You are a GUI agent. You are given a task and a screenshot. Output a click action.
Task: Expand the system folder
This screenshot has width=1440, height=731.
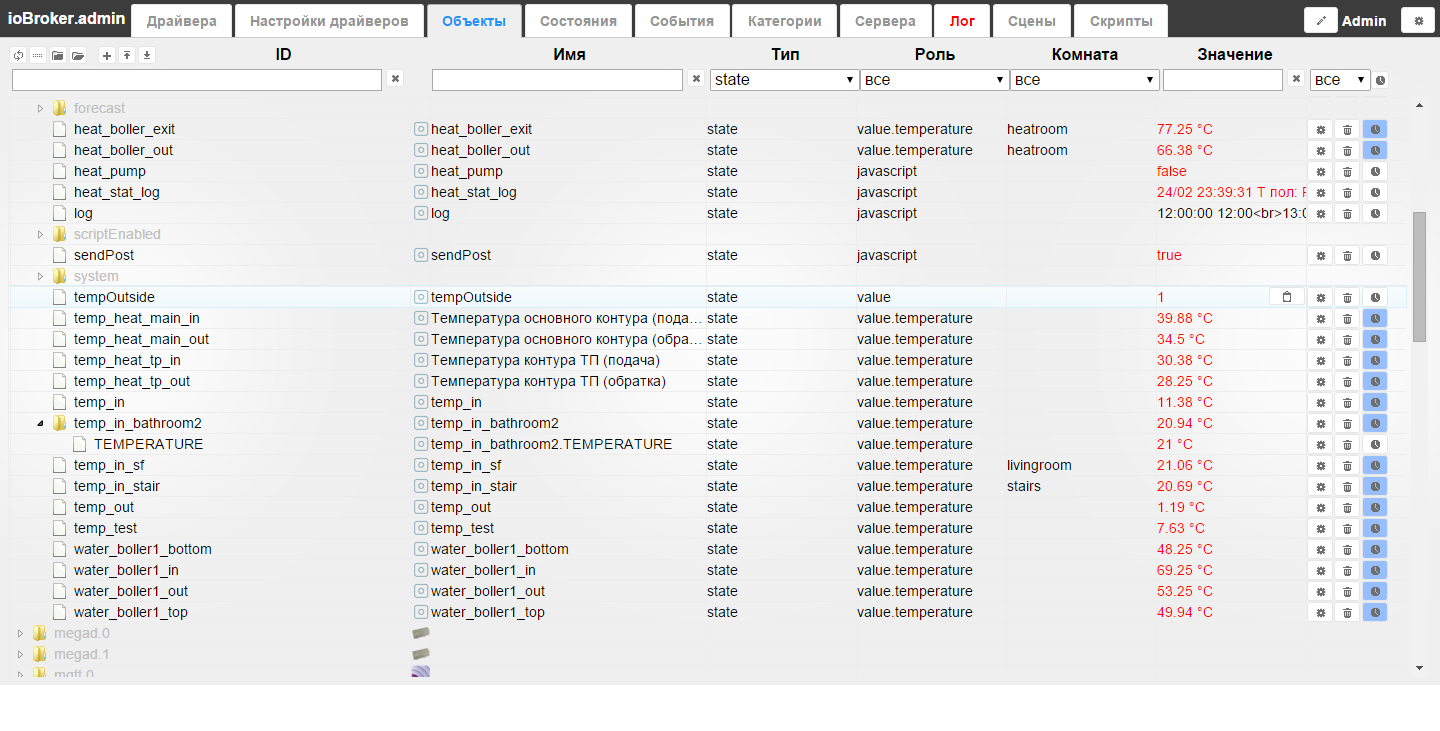[x=41, y=276]
